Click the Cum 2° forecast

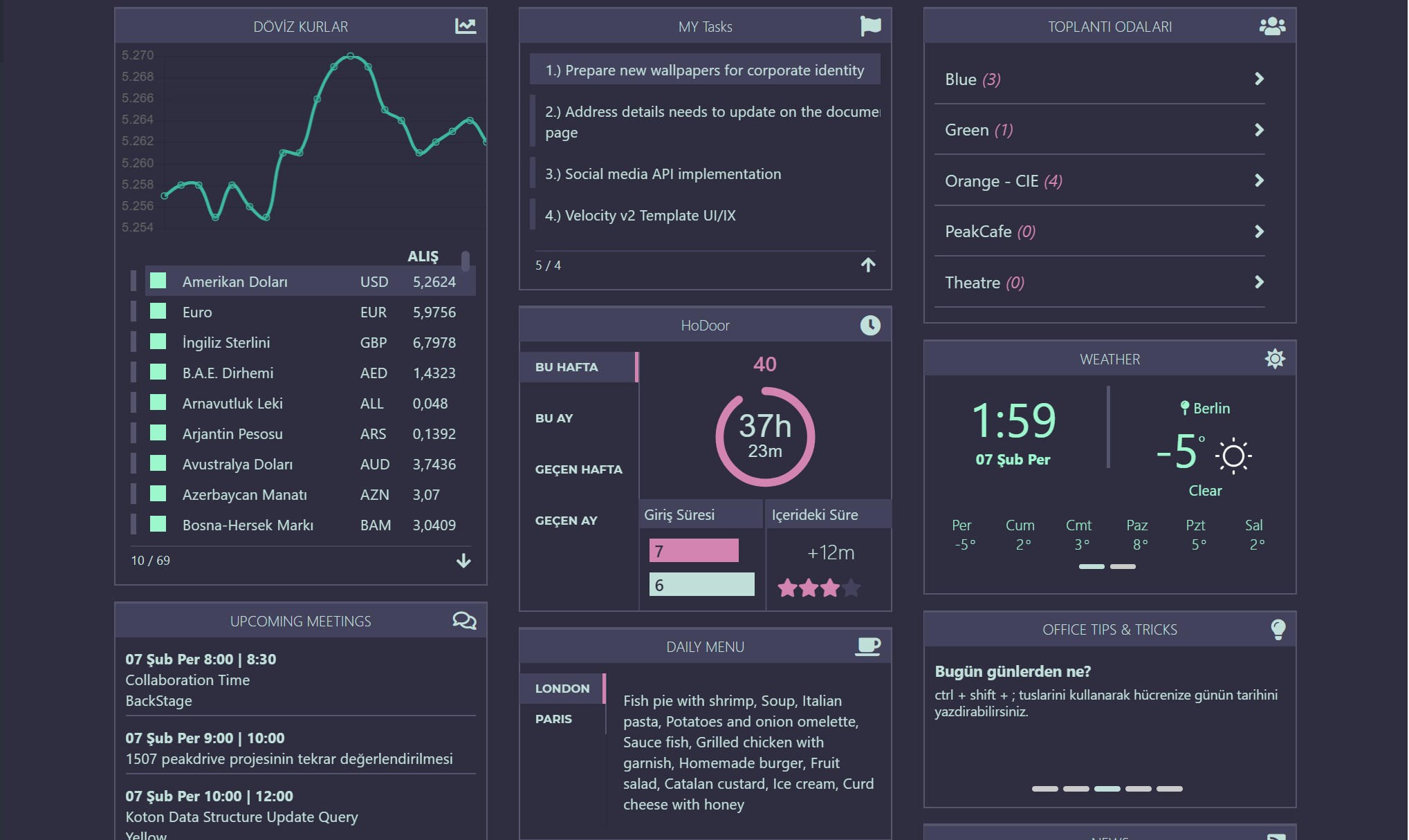coord(1020,534)
